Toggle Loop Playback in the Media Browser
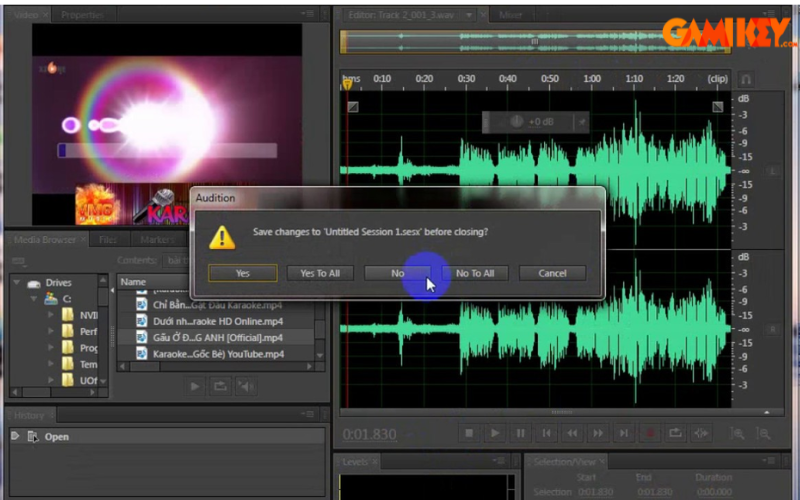This screenshot has width=800, height=500. 220,386
